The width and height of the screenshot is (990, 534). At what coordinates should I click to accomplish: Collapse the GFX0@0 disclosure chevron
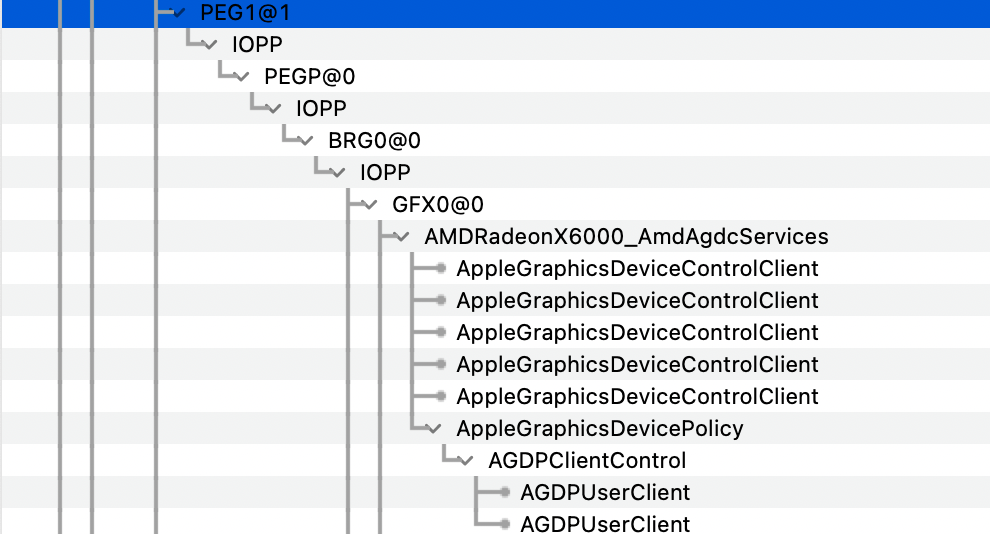coord(371,205)
